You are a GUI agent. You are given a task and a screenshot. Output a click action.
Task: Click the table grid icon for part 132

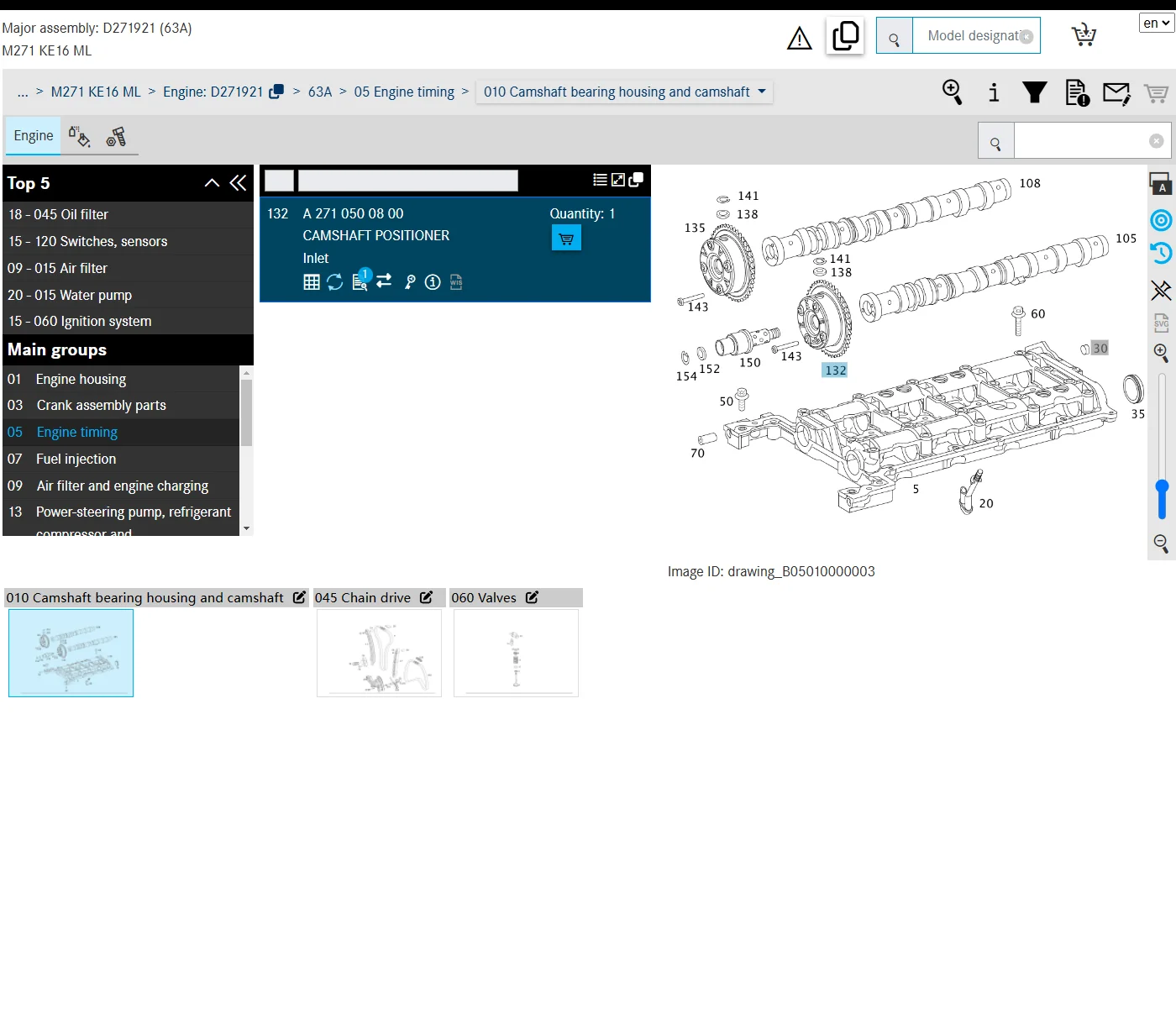[312, 282]
